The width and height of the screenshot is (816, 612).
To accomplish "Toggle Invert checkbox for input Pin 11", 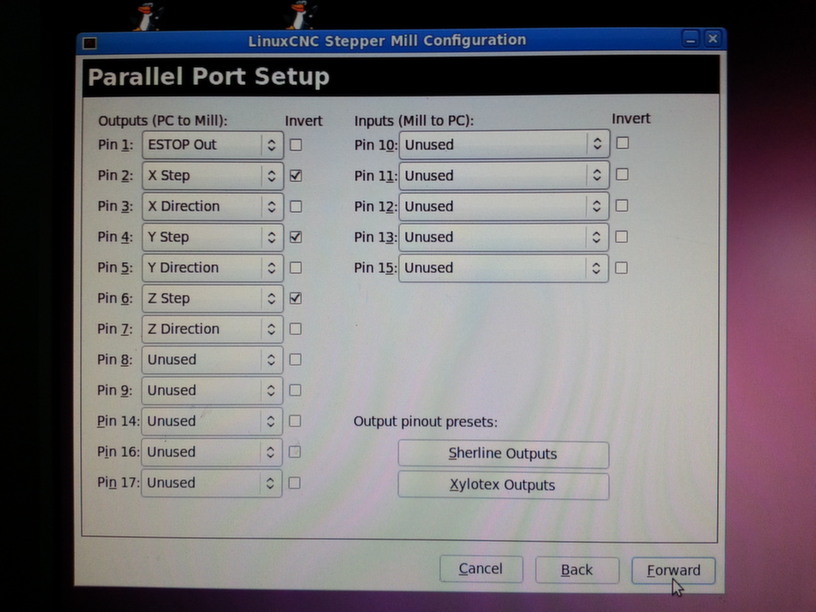I will click(622, 174).
